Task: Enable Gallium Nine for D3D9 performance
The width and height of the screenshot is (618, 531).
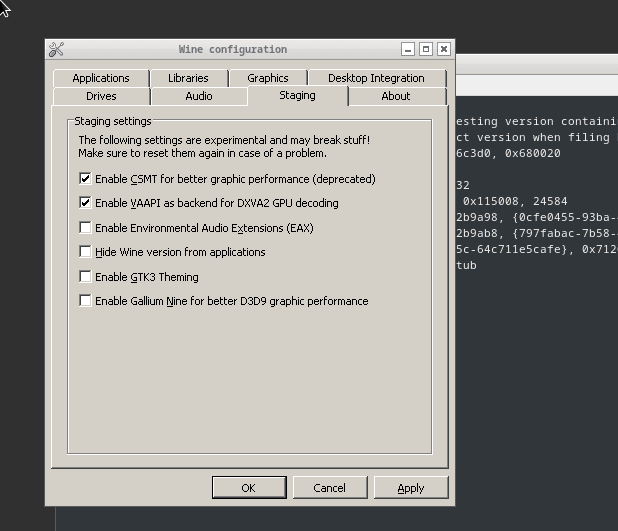Action: pyautogui.click(x=85, y=301)
